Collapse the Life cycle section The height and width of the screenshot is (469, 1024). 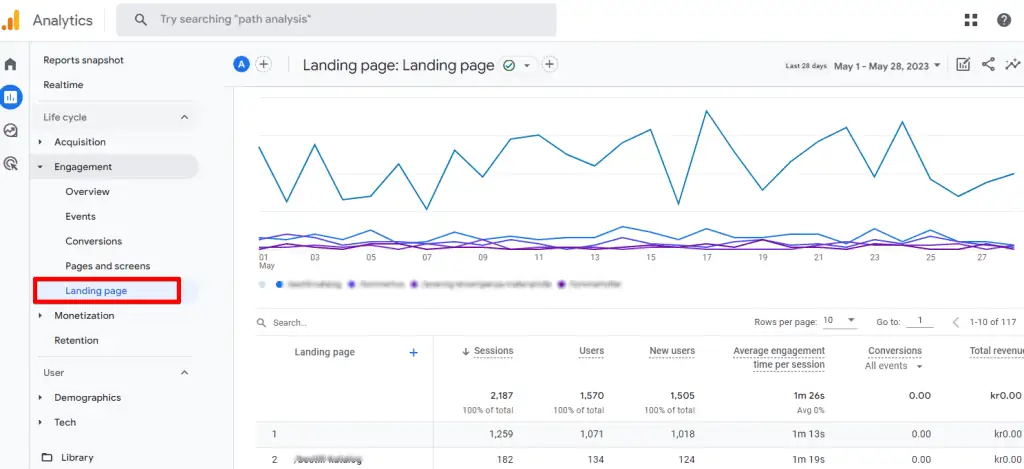click(x=184, y=118)
